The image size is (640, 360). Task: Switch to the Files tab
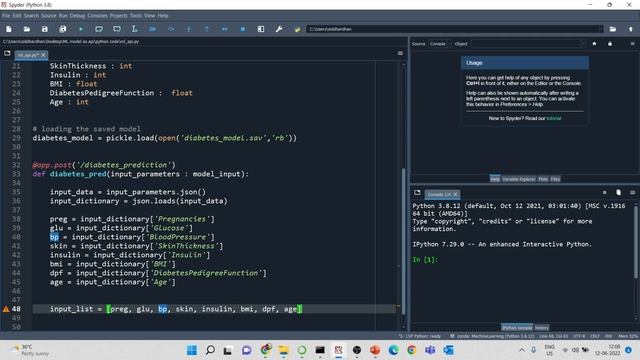[x=555, y=179]
